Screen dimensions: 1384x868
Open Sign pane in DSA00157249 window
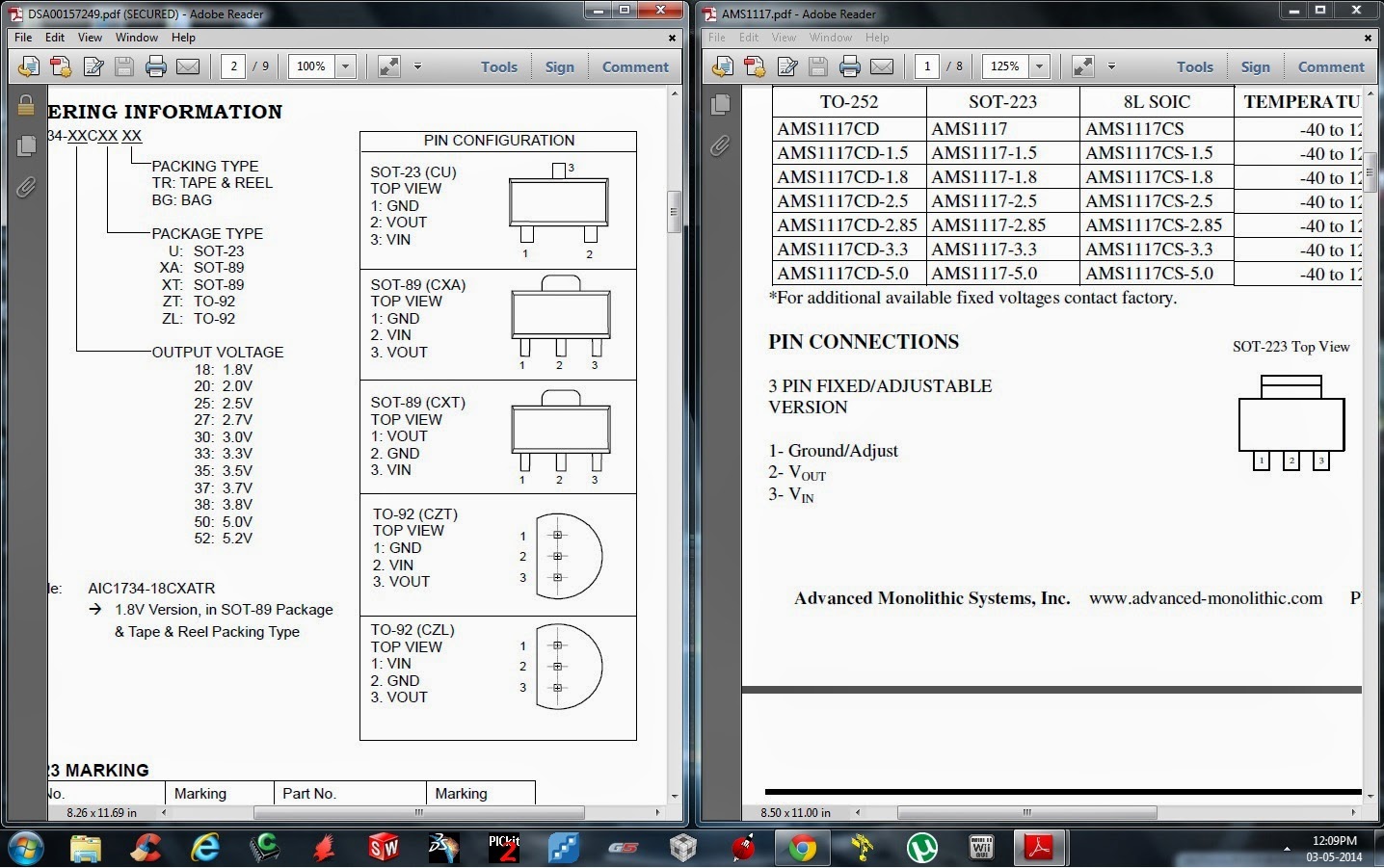(x=559, y=66)
